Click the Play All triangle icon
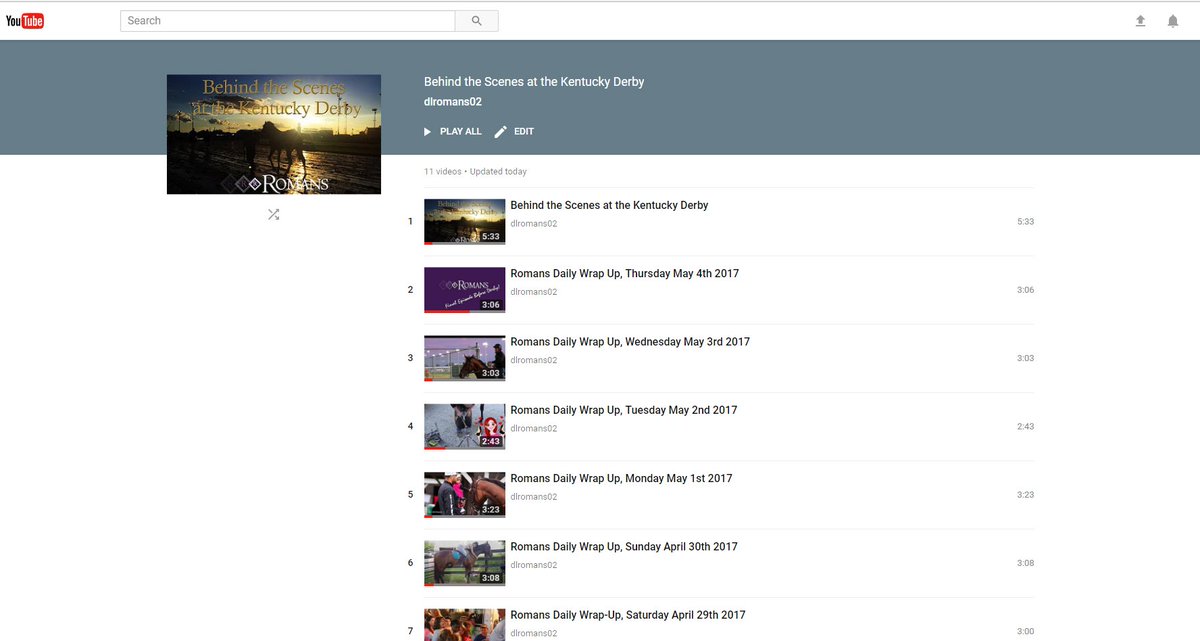This screenshot has width=1200, height=641. pyautogui.click(x=428, y=132)
